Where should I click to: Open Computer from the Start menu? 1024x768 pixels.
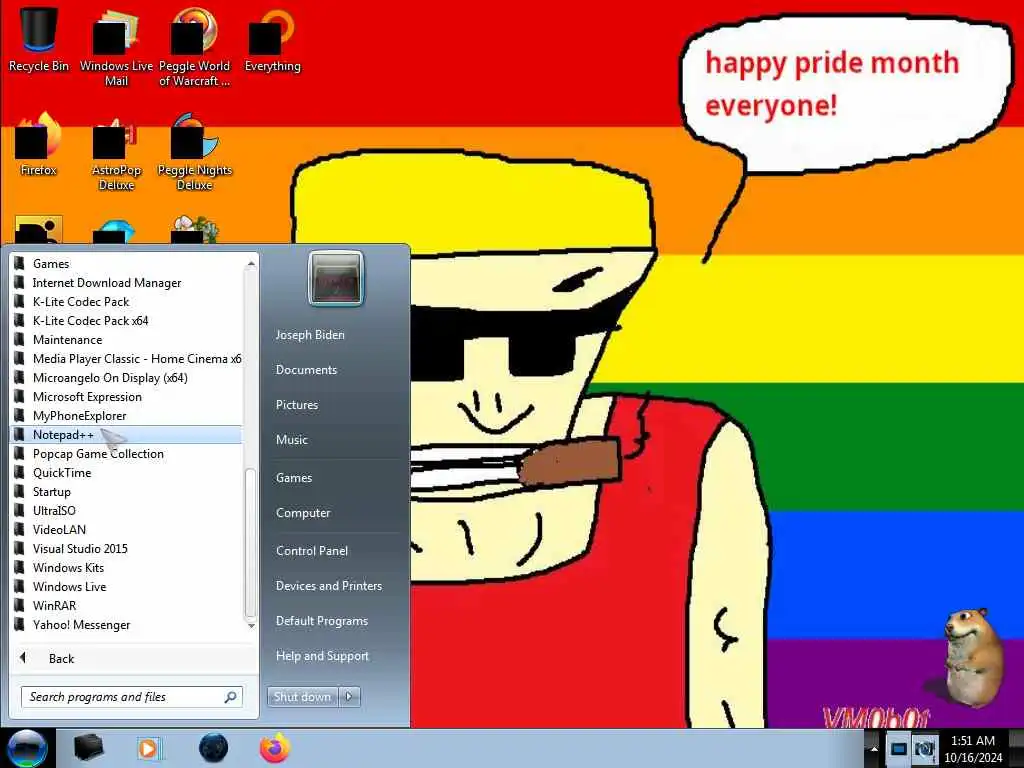click(x=303, y=513)
